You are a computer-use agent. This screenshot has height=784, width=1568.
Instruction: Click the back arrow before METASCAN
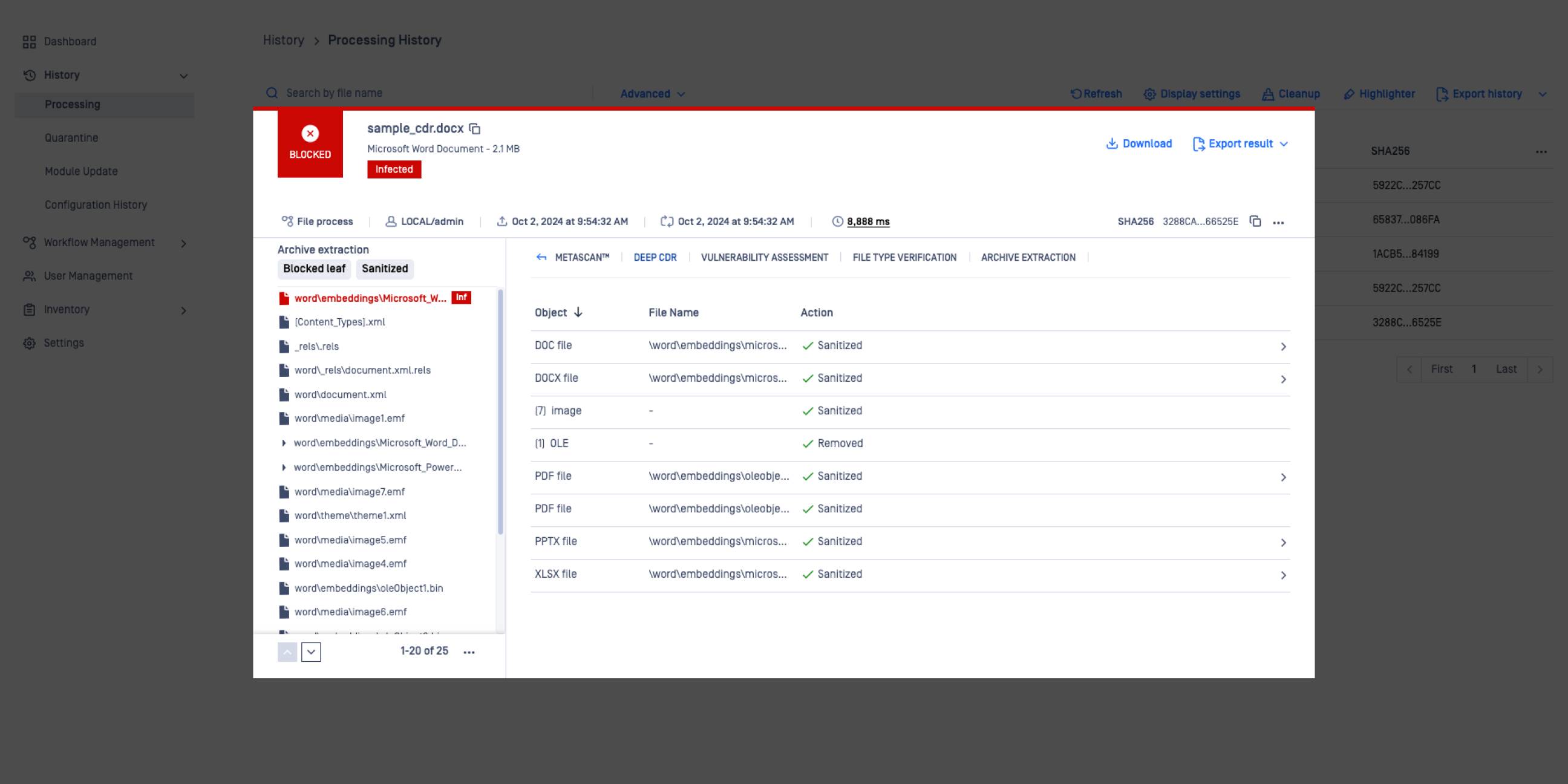pyautogui.click(x=541, y=258)
